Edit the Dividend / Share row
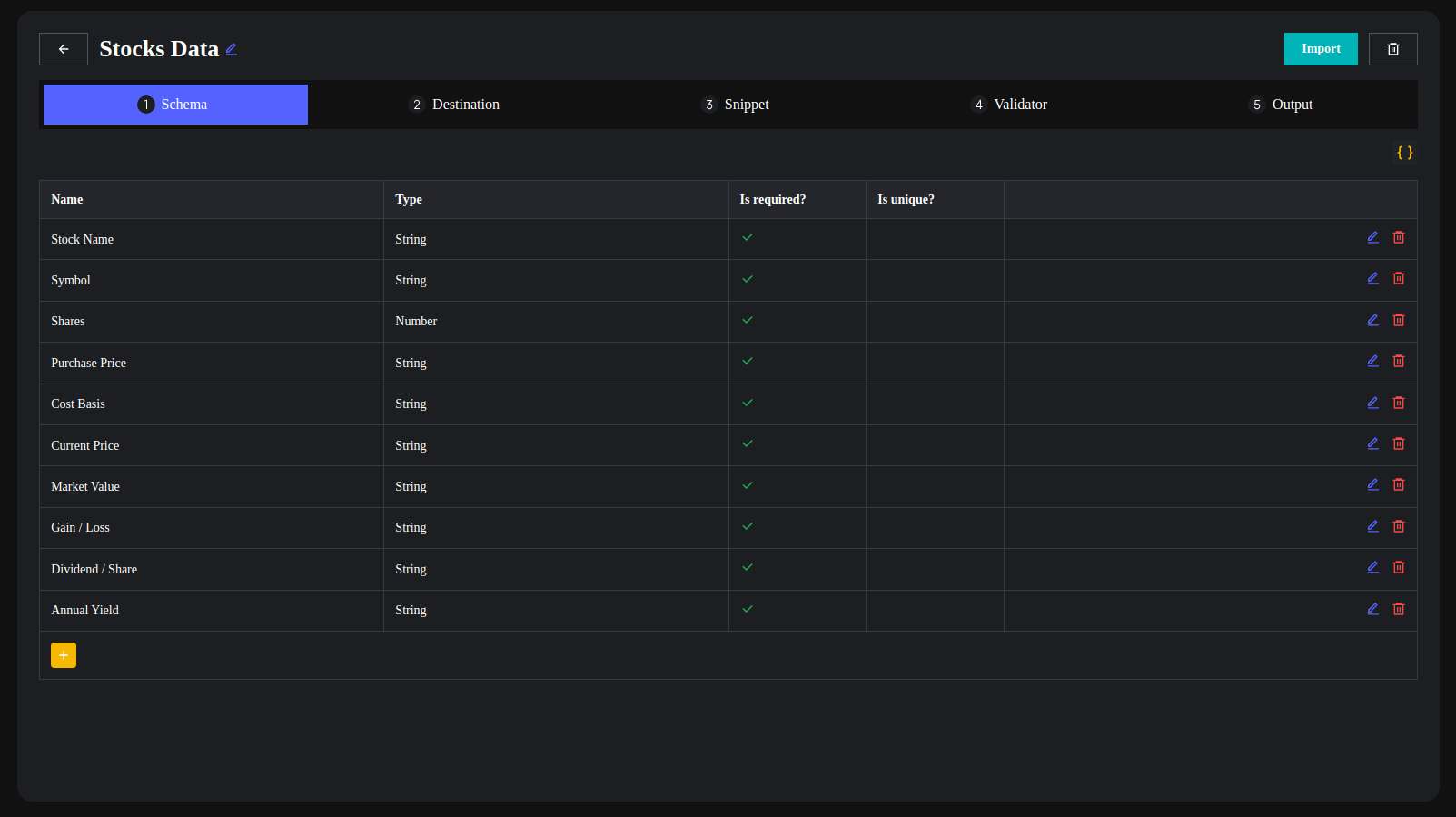Screen dimensions: 1456x817 (1373, 567)
